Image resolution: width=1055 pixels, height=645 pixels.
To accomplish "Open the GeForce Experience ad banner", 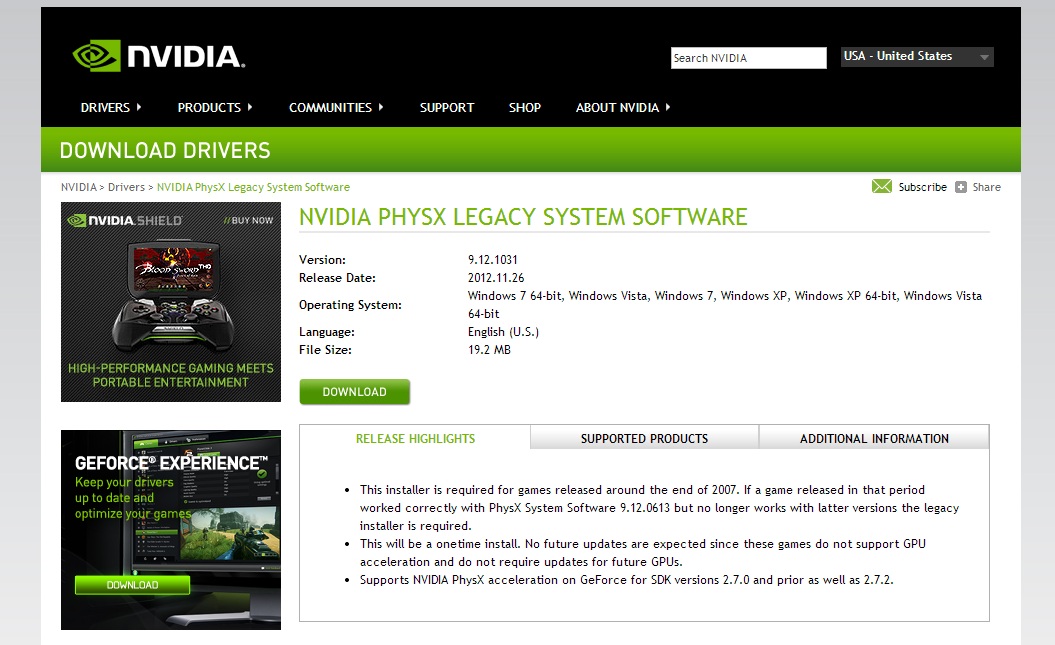I will 171,530.
